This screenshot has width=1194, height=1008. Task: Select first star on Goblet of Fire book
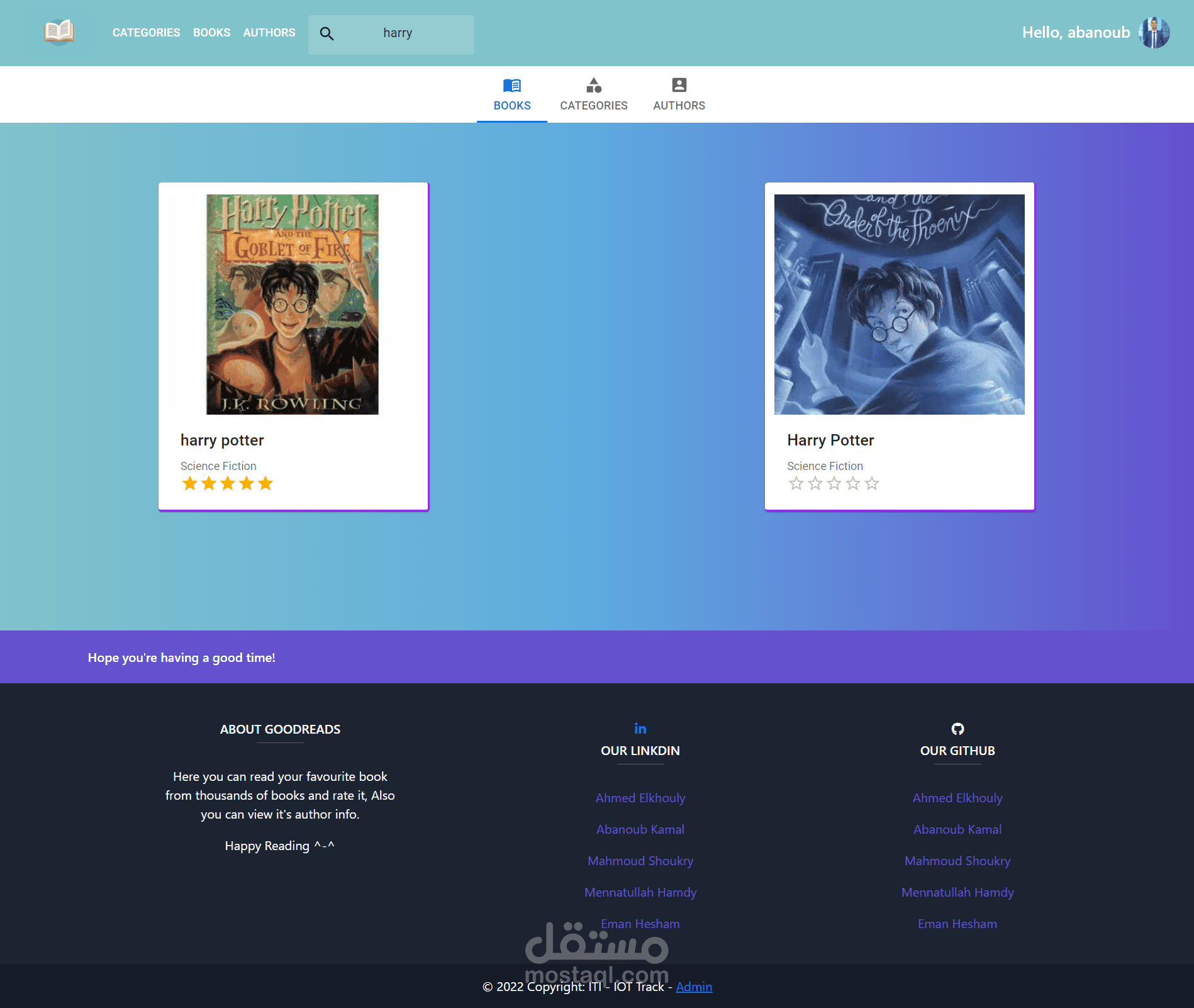tap(190, 483)
